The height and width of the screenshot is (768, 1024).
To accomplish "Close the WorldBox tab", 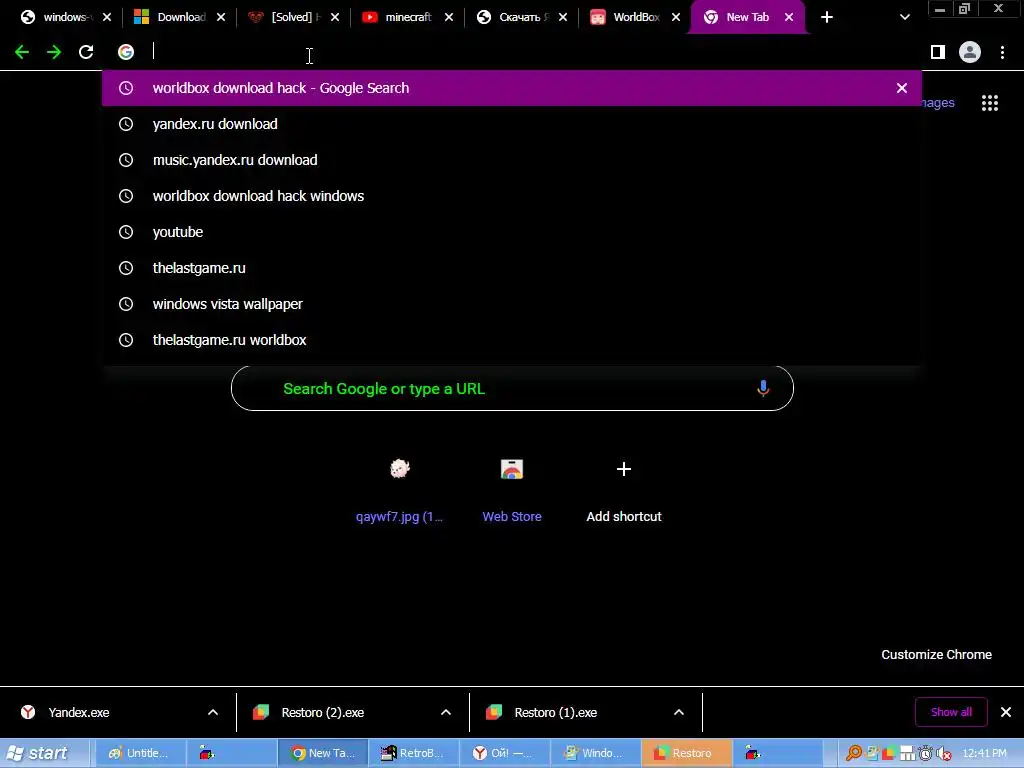I will (x=676, y=18).
